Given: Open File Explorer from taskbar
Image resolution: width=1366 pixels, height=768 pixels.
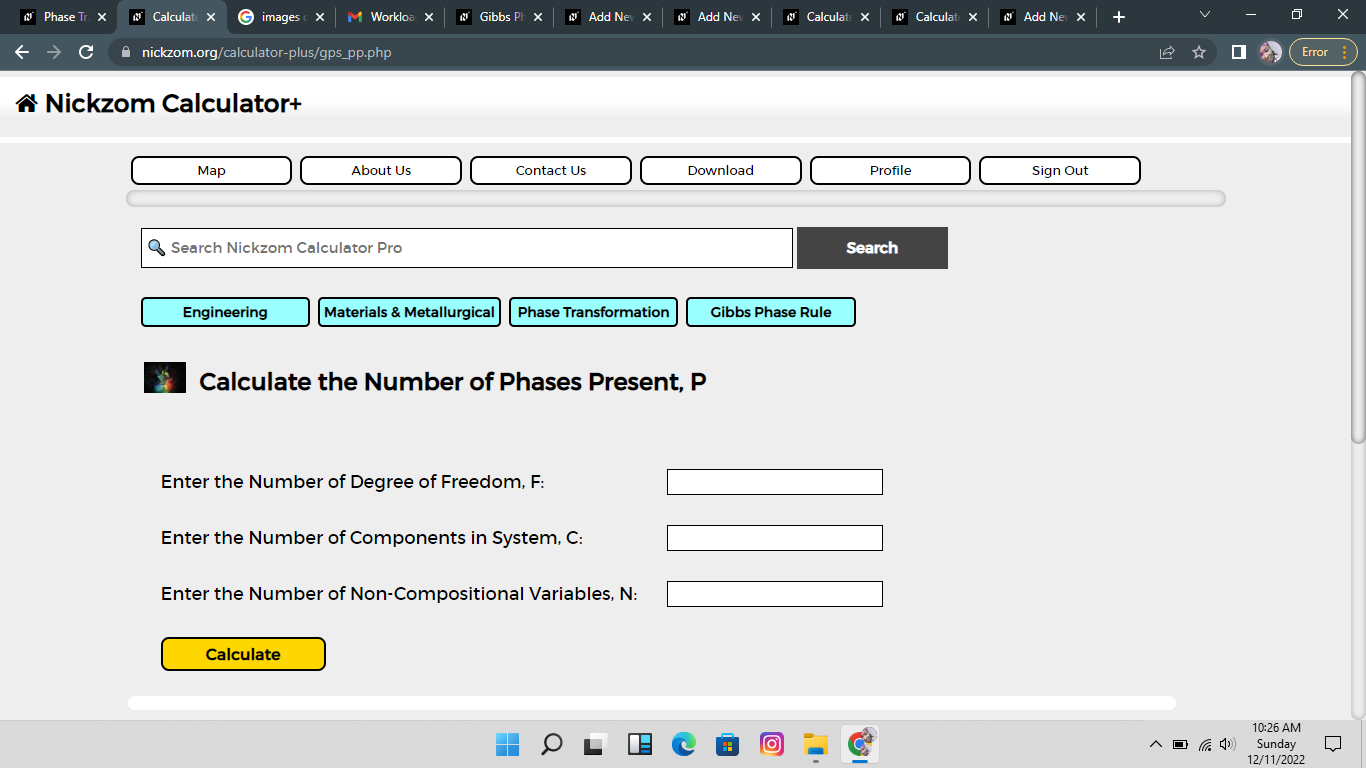Looking at the screenshot, I should [816, 744].
